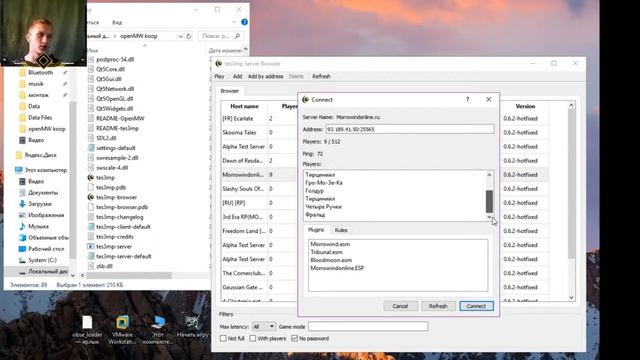
Task: Open the Rules tab in the Connect dialog
Action: [x=341, y=230]
